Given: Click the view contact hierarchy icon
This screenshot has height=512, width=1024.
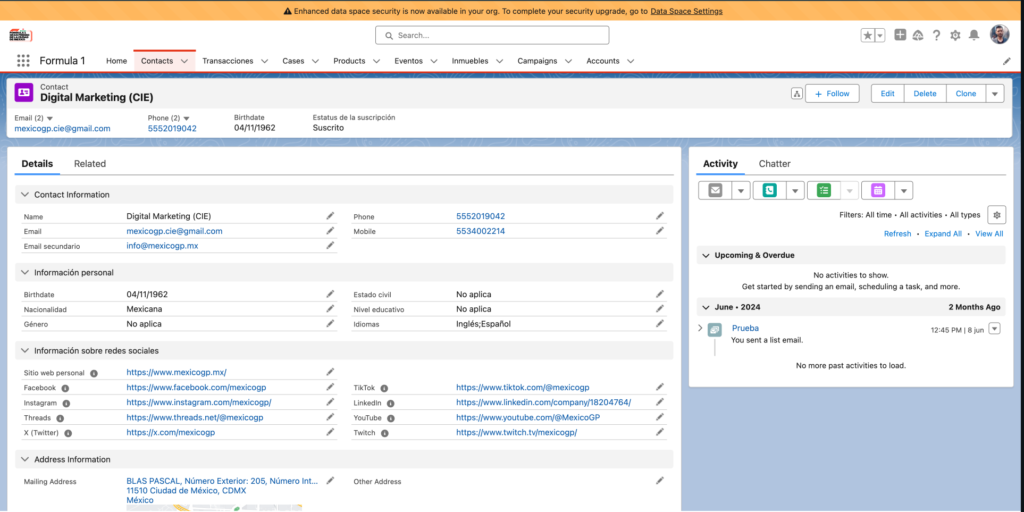Looking at the screenshot, I should tap(796, 93).
